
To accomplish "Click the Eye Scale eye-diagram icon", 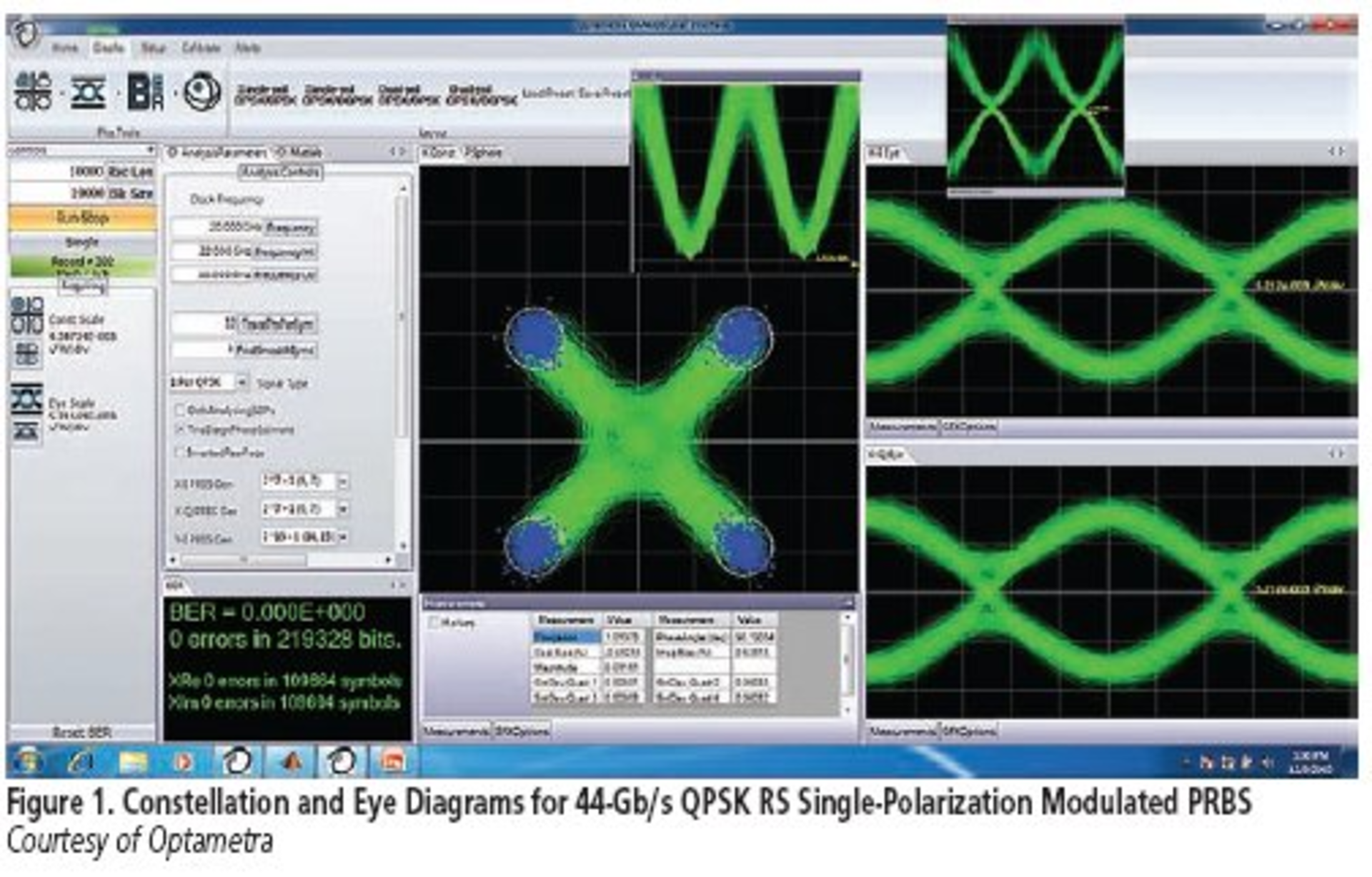I will [27, 400].
